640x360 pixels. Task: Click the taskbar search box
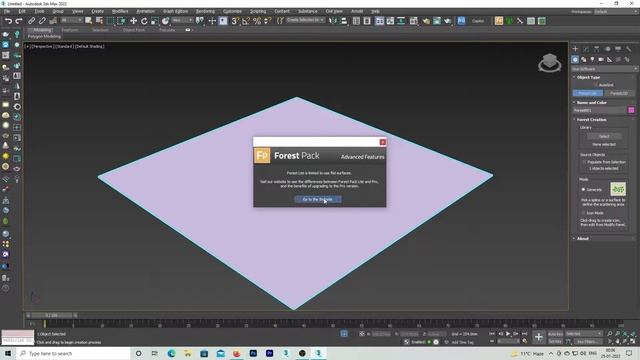pos(73,353)
